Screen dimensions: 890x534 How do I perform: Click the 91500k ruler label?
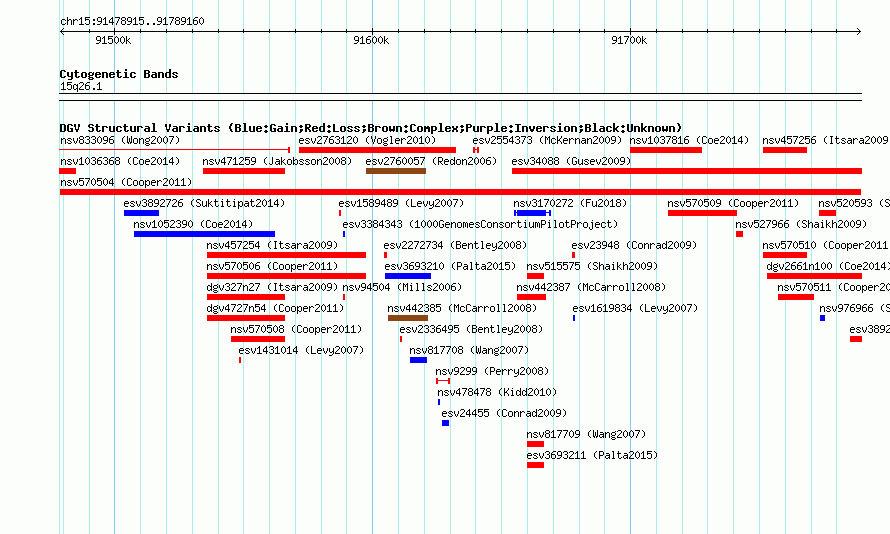(x=113, y=40)
